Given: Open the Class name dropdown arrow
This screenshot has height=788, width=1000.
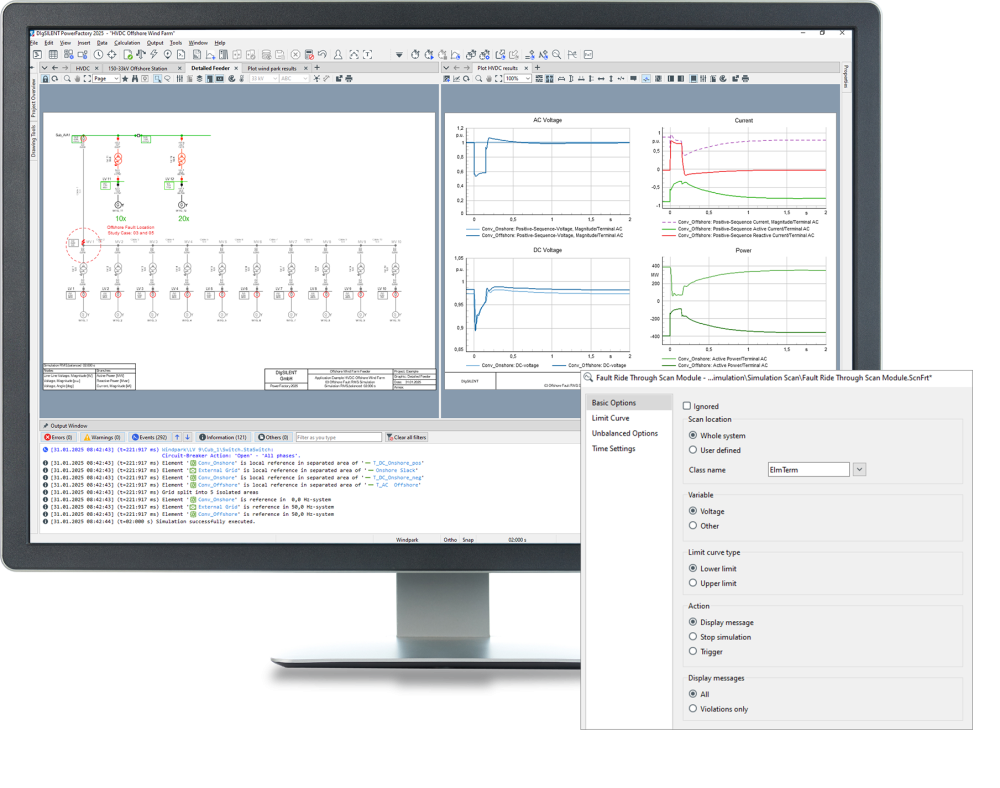Looking at the screenshot, I should coord(860,470).
